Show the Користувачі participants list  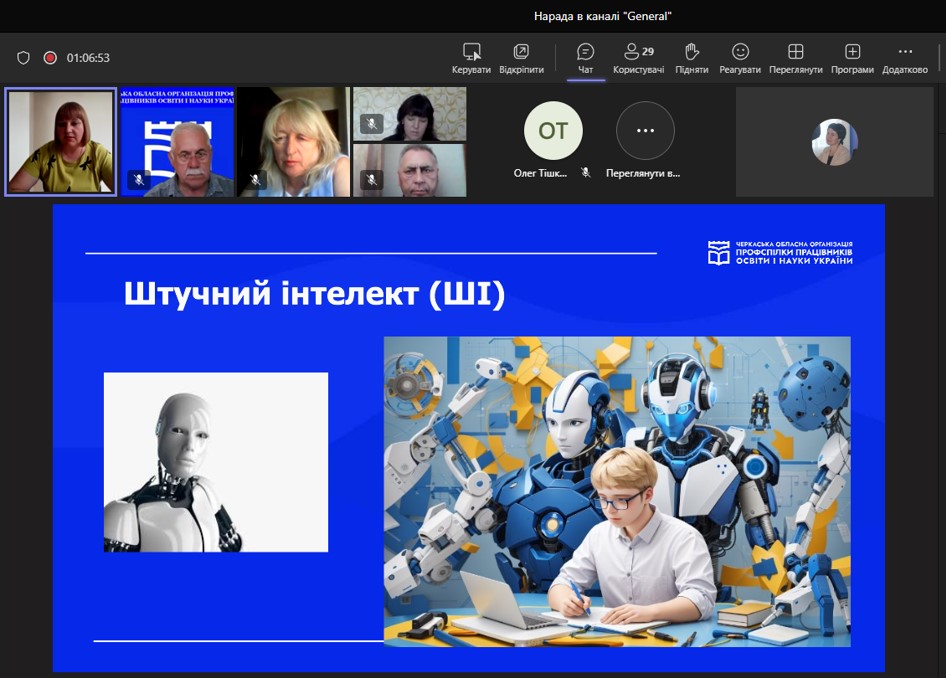[x=638, y=52]
